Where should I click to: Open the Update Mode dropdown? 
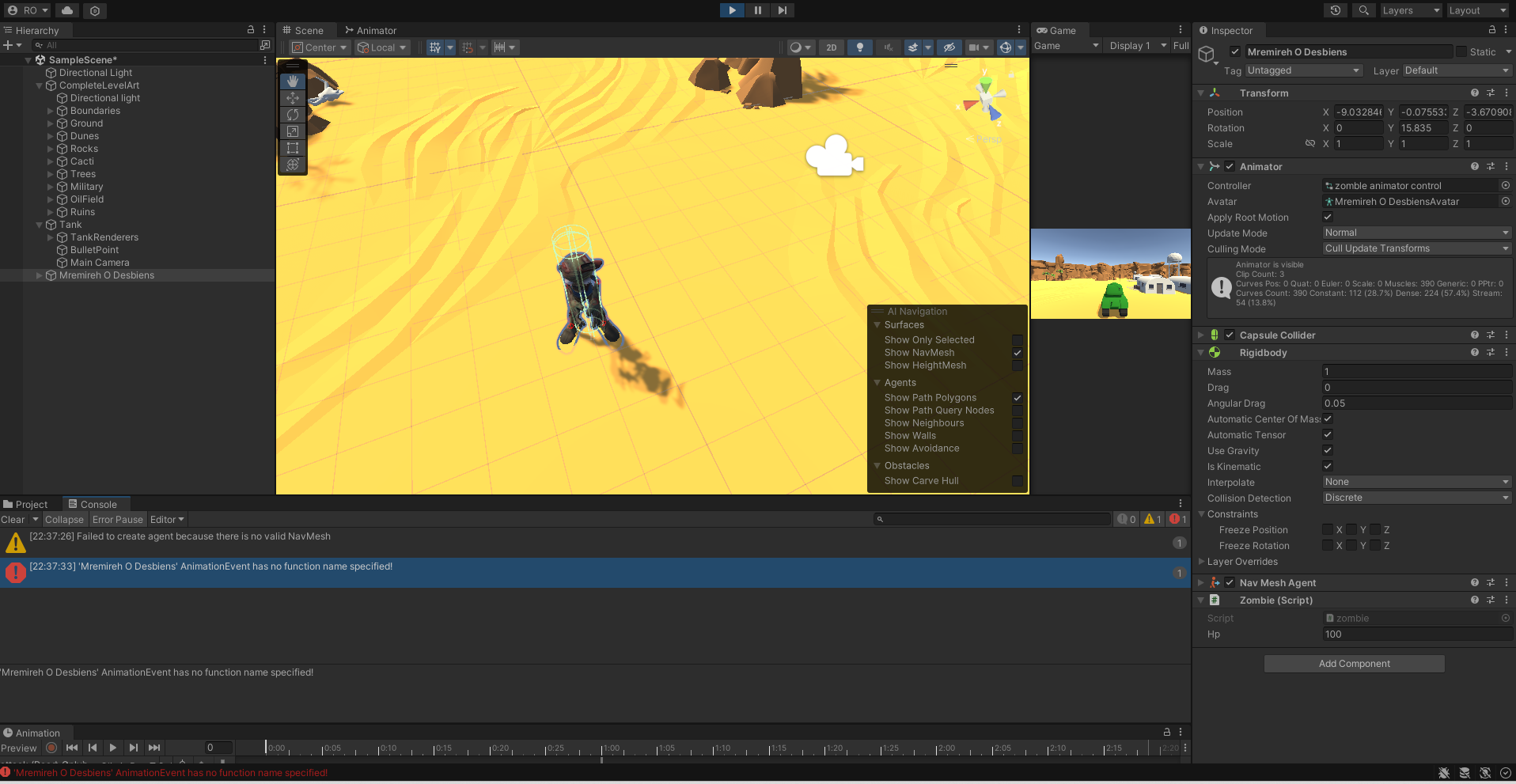click(x=1416, y=233)
